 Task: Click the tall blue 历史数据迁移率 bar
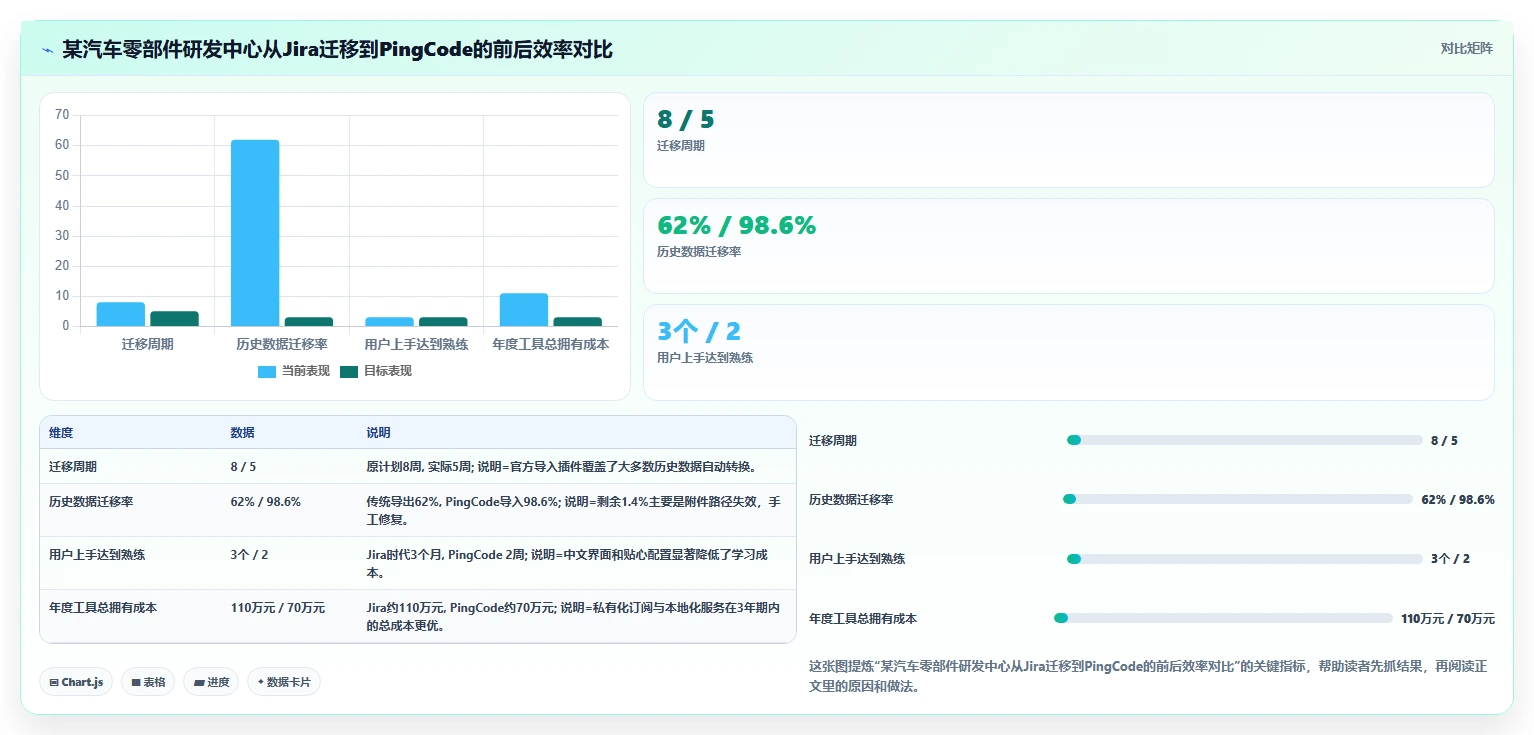click(x=255, y=233)
